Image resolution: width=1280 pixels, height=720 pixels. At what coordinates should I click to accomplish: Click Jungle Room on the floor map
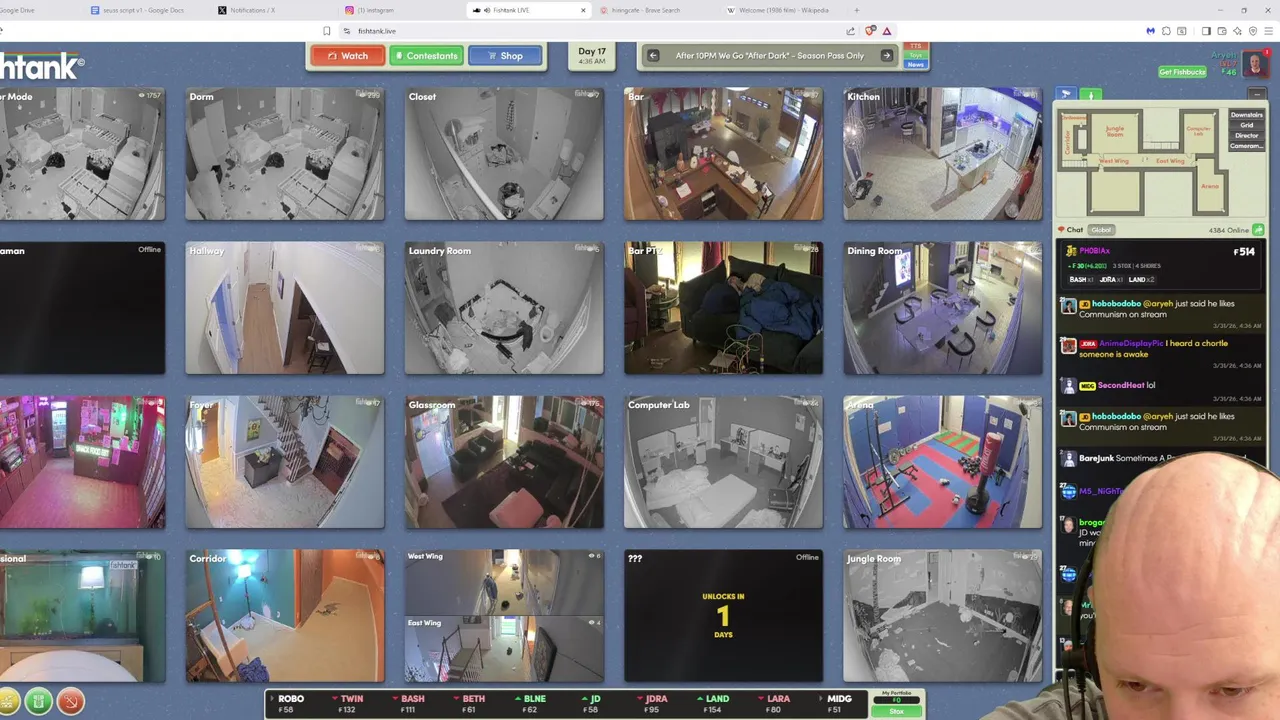1116,130
